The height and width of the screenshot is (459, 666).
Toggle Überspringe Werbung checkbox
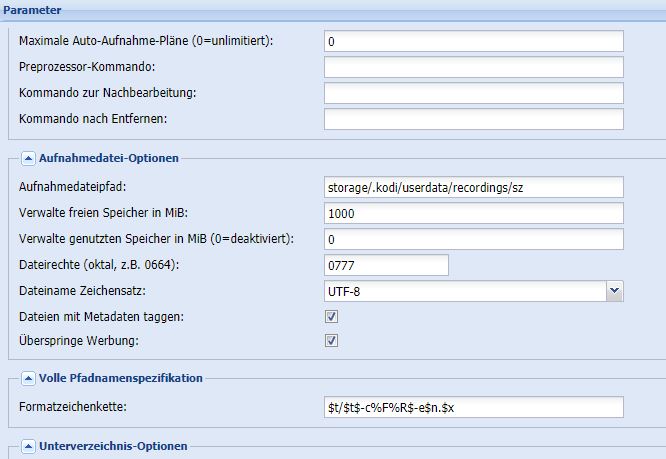[x=331, y=341]
